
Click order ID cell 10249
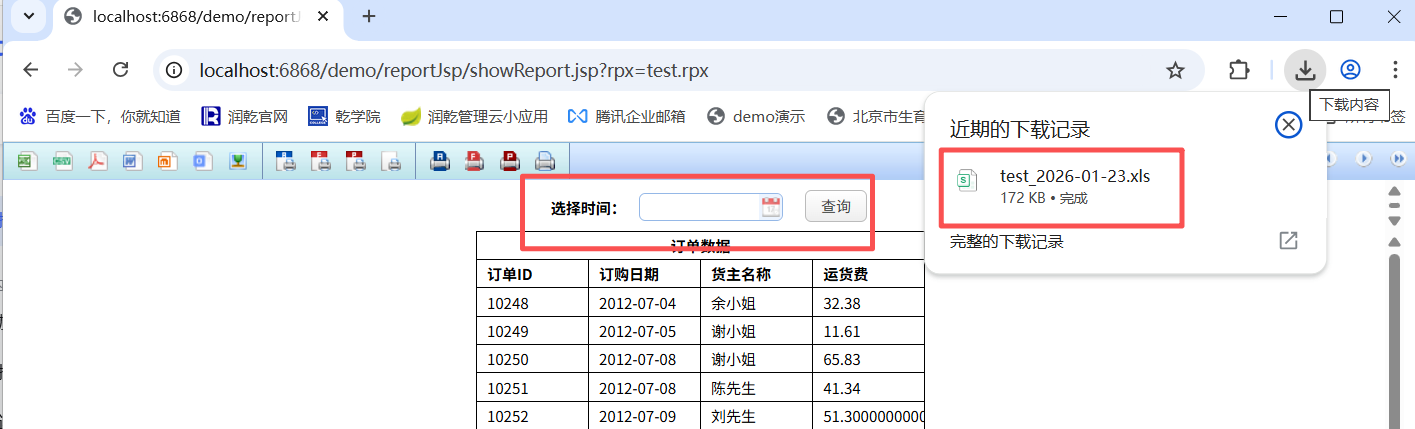tap(532, 331)
